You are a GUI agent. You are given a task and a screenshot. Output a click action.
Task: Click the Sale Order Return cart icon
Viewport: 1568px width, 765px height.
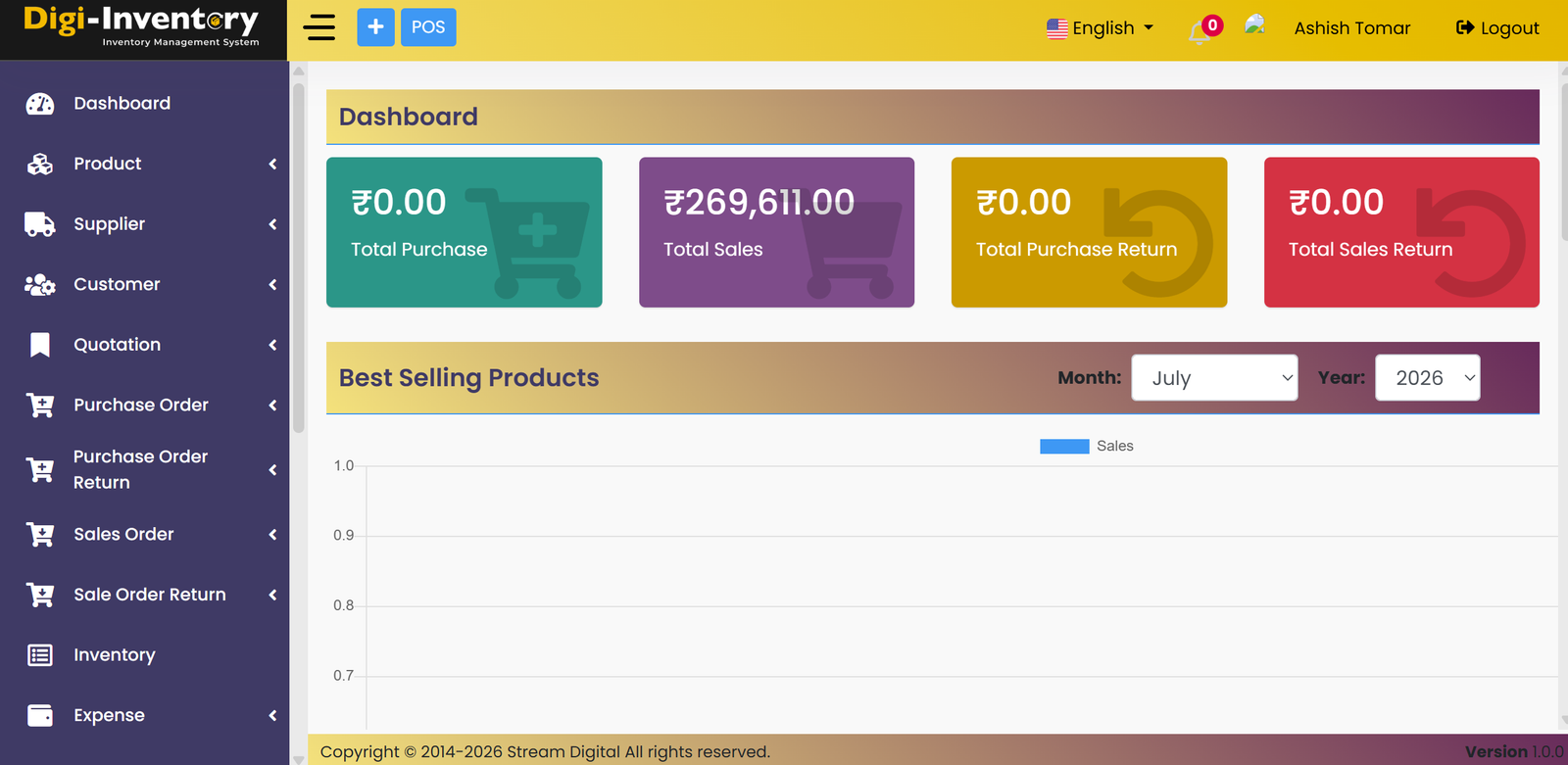[40, 595]
